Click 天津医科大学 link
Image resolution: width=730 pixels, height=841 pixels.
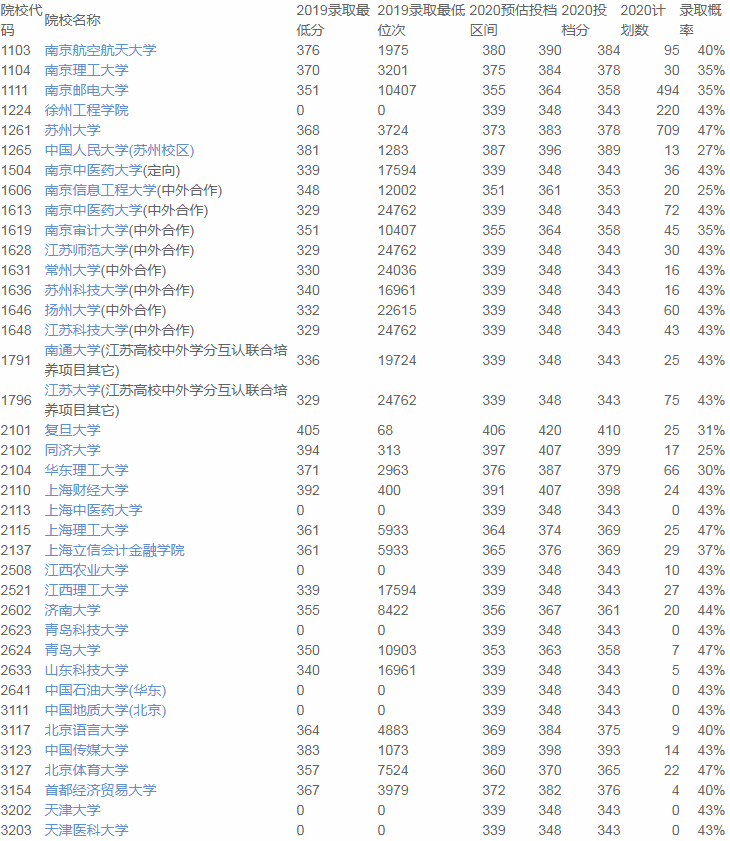click(x=86, y=831)
